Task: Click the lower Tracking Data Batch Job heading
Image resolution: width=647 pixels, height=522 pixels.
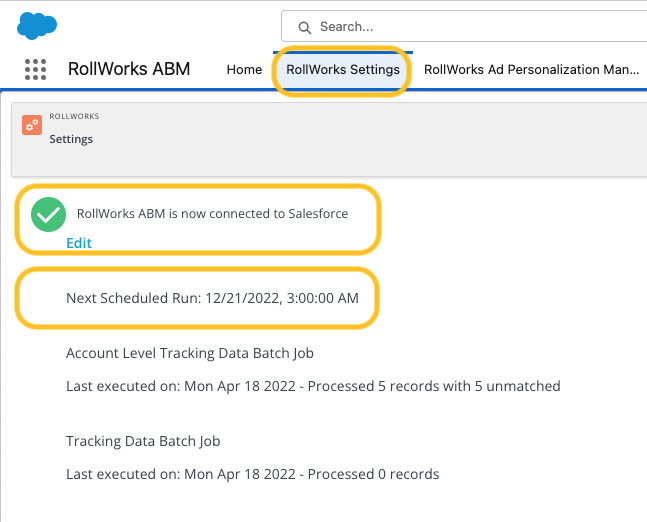Action: (143, 441)
